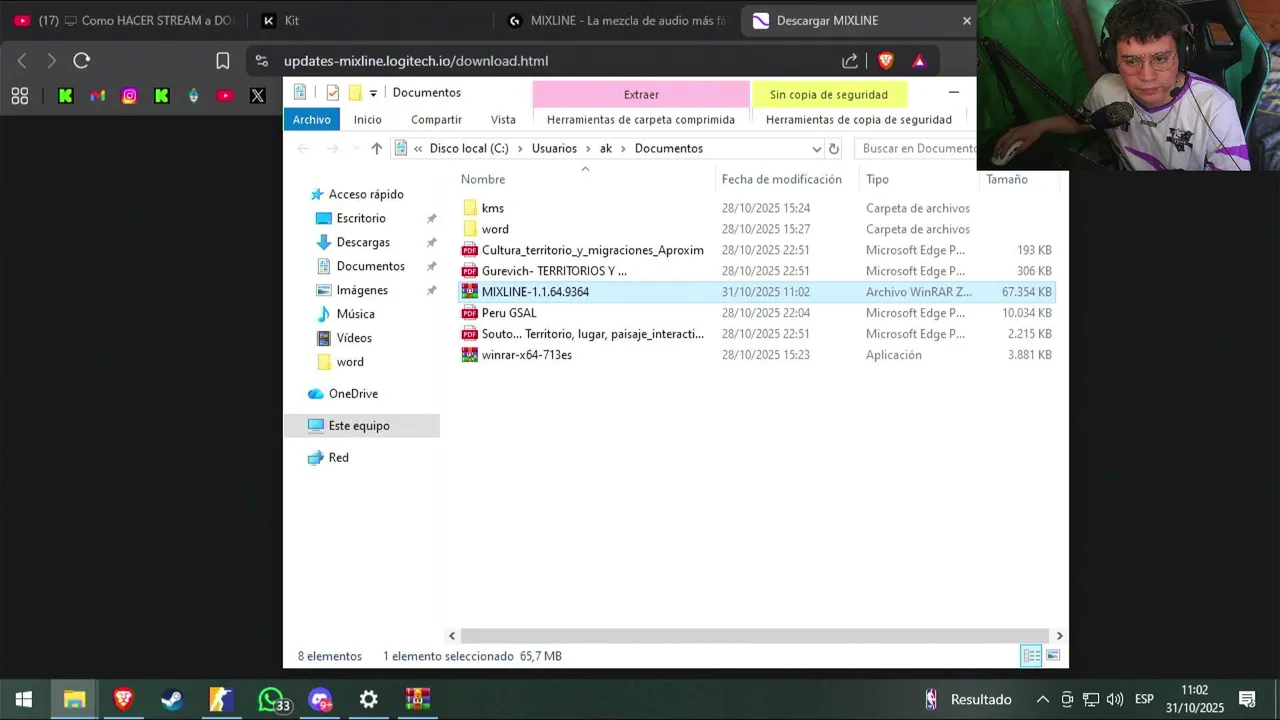
Task: Select MIXLINE-1.1.64.9364 archive
Action: [535, 292]
